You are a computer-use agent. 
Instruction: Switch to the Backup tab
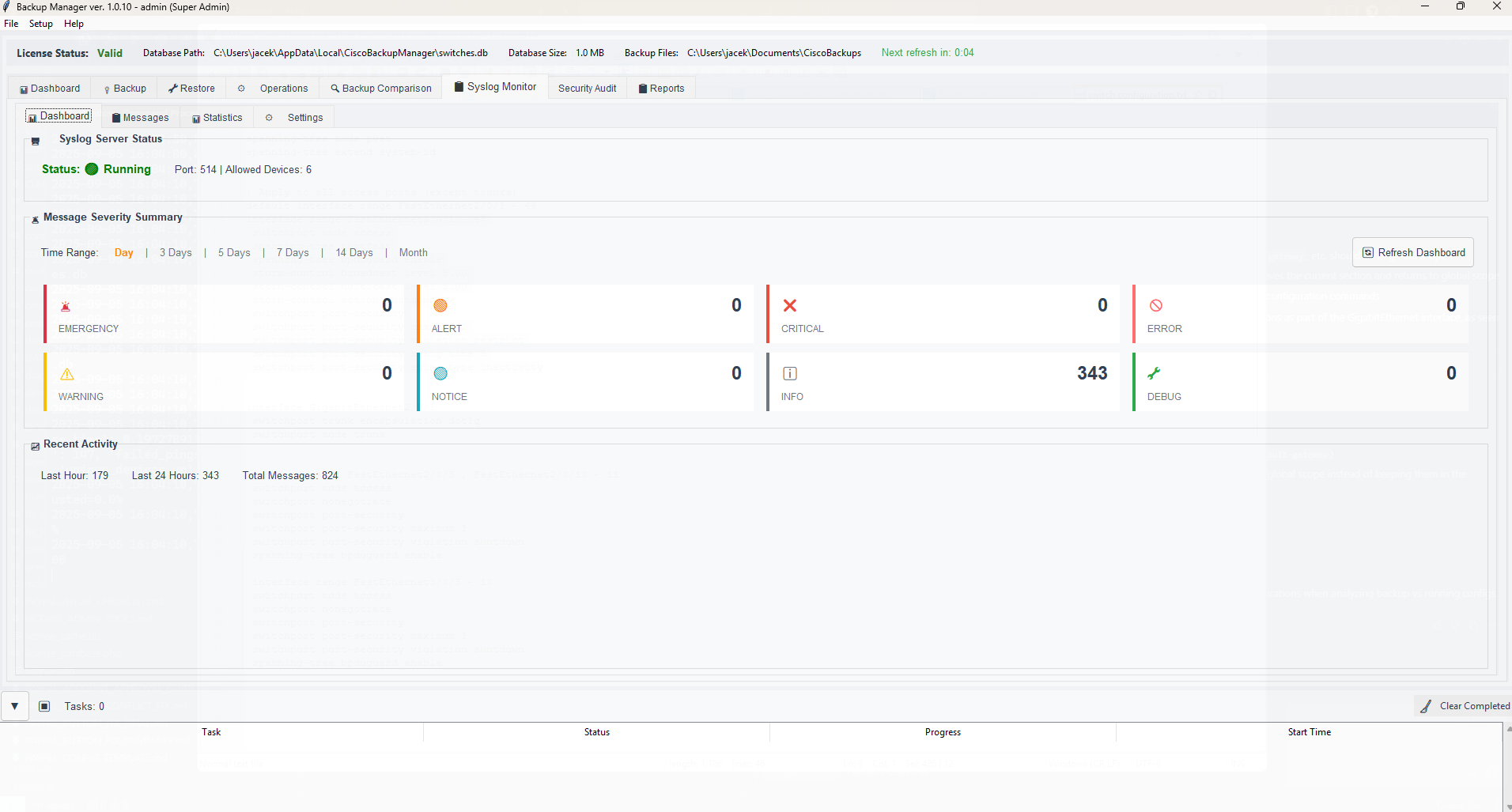click(x=124, y=89)
